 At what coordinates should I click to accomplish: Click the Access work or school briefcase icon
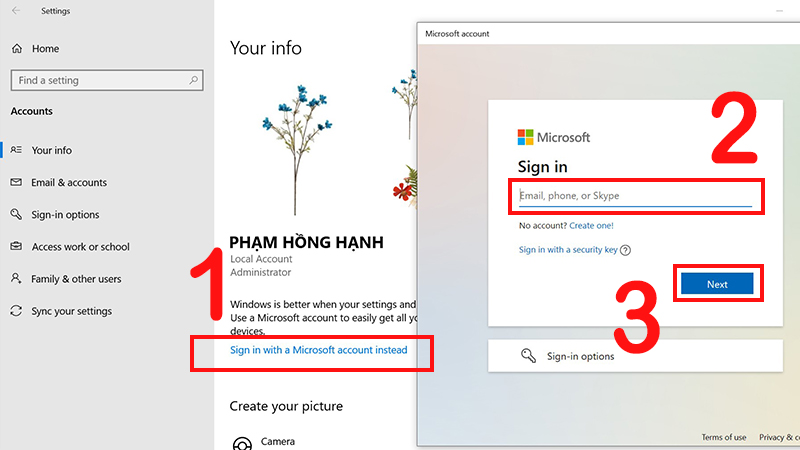coord(16,246)
